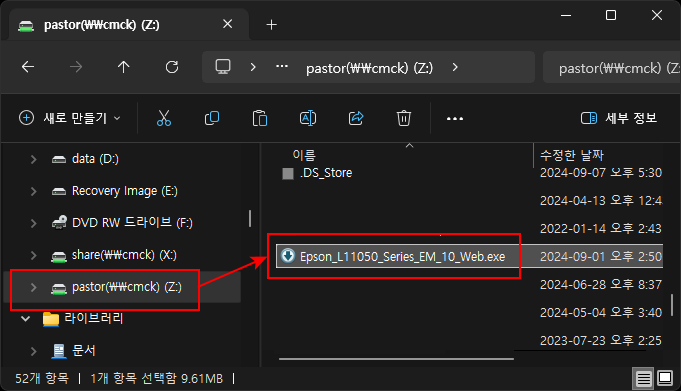This screenshot has height=391, width=681.
Task: Click the This PC monitor icon
Action: coord(223,67)
